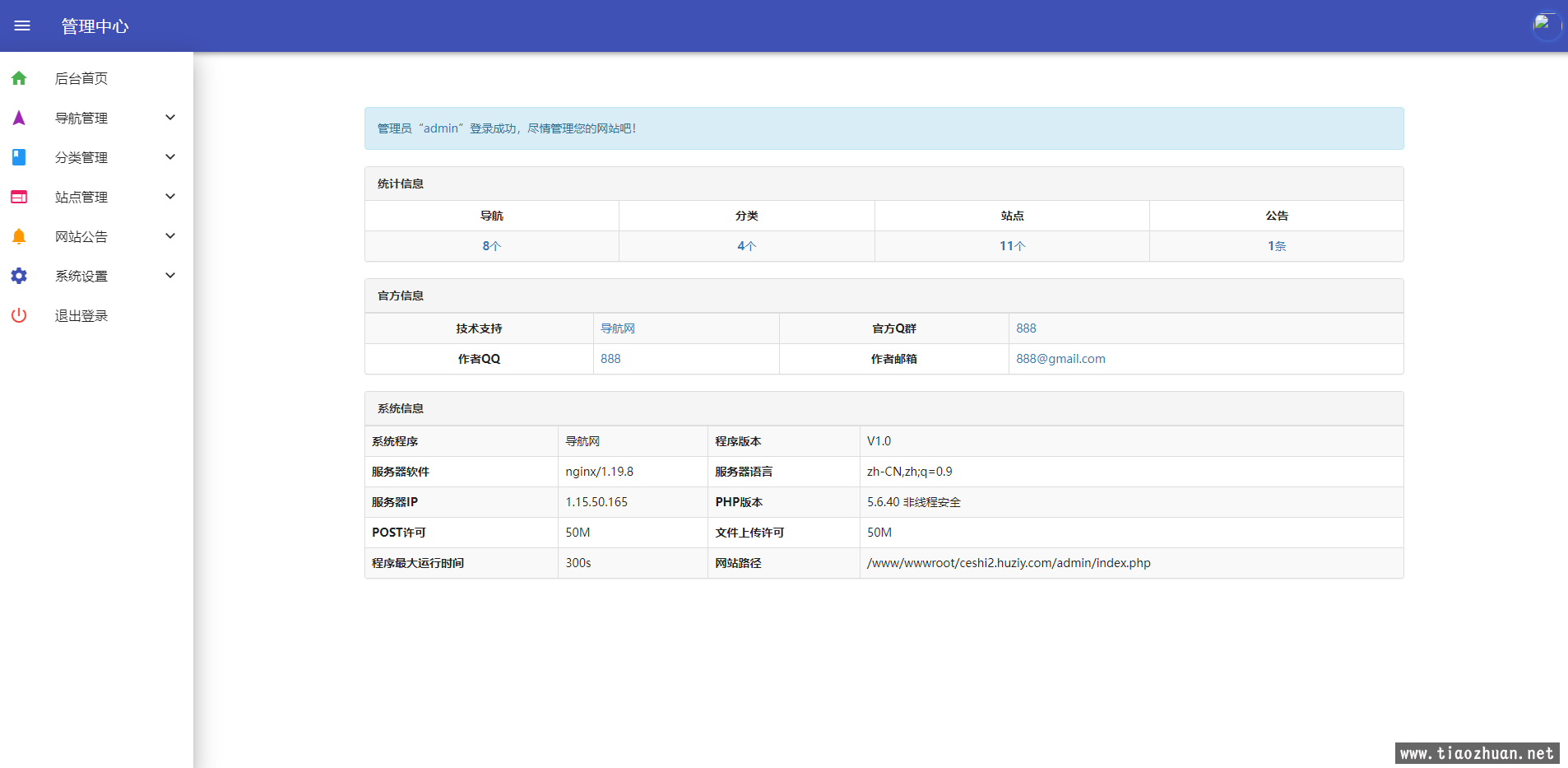Viewport: 1568px width, 768px height.
Task: Click the blue book category icon
Action: click(19, 157)
